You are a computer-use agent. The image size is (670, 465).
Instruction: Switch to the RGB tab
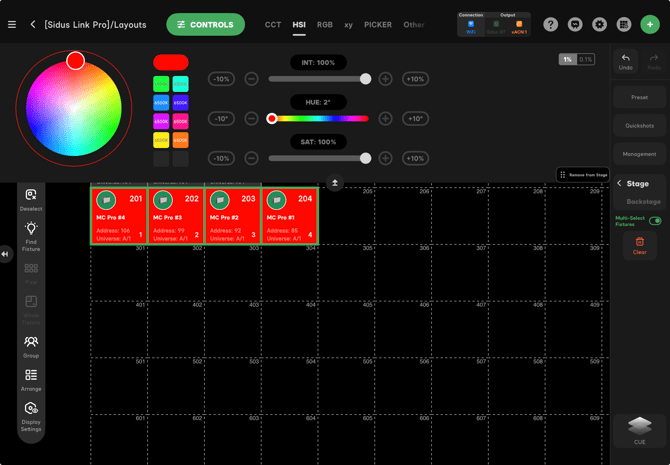[325, 24]
